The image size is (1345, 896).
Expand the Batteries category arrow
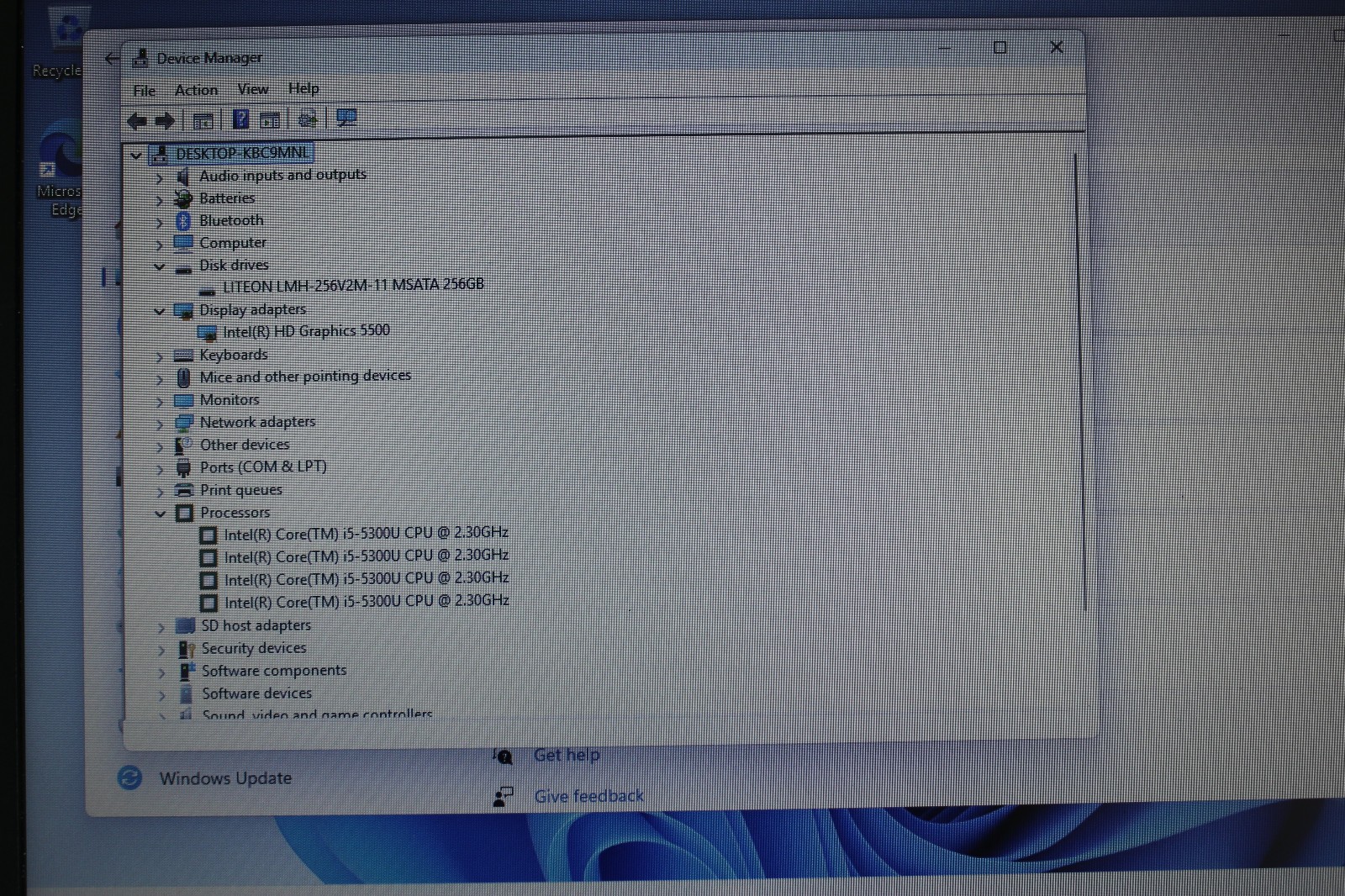159,200
